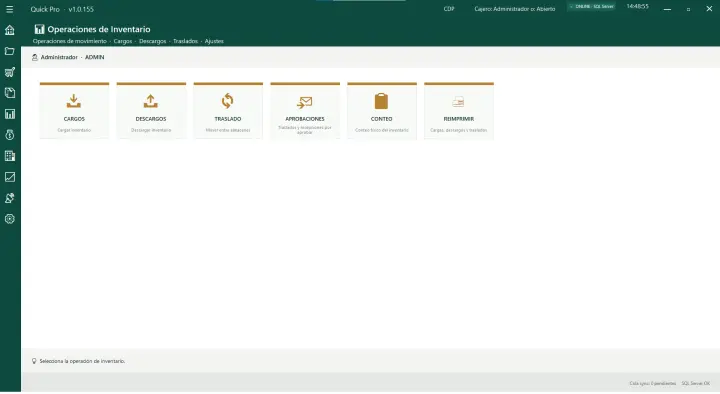
Task: Click 'SQL Server OK' in status bar
Action: pos(696,383)
